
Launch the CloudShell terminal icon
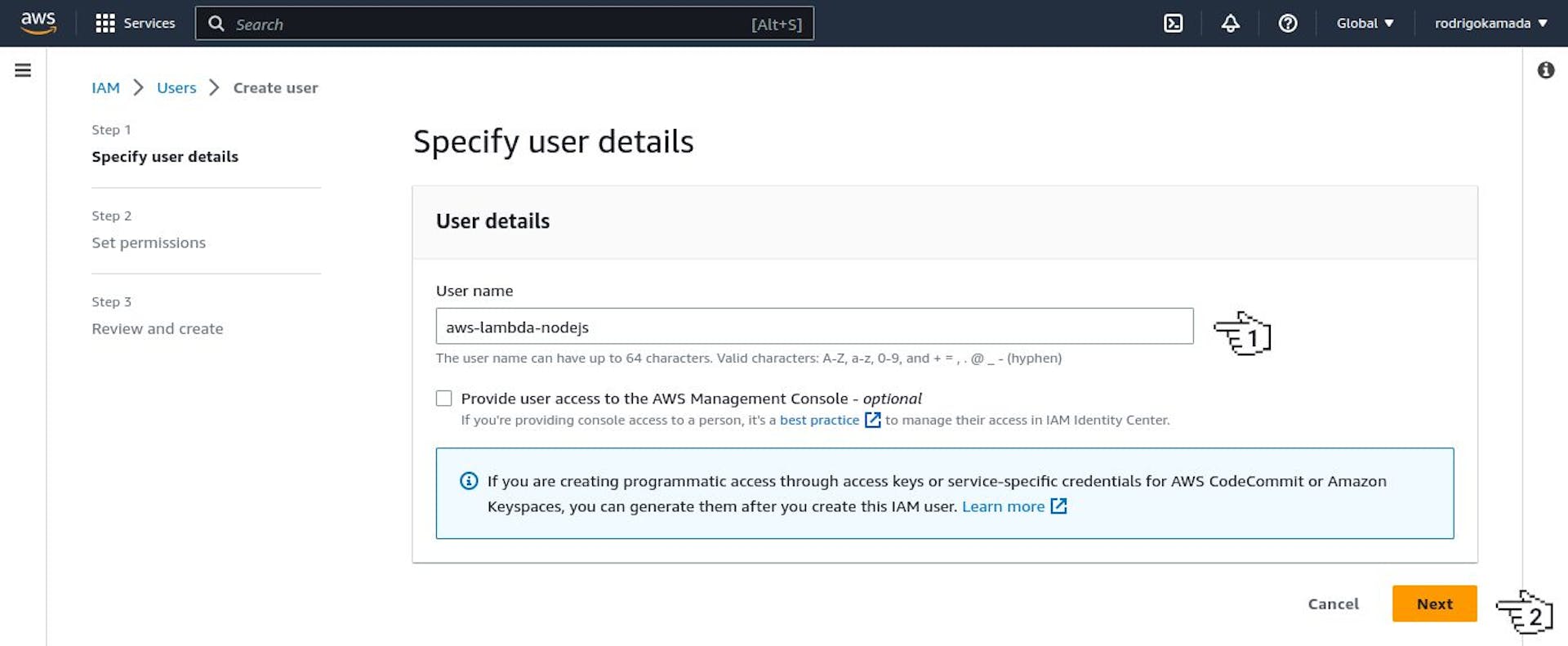(1173, 23)
